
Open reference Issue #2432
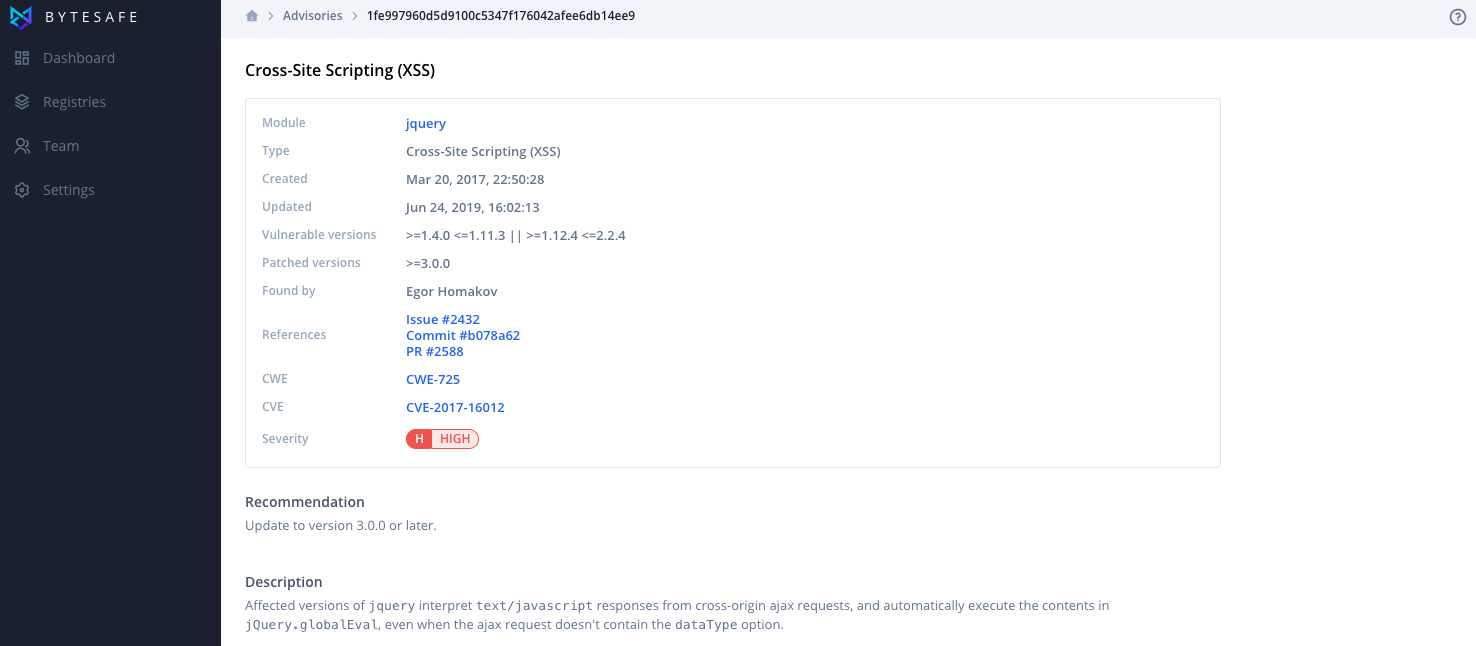point(443,320)
